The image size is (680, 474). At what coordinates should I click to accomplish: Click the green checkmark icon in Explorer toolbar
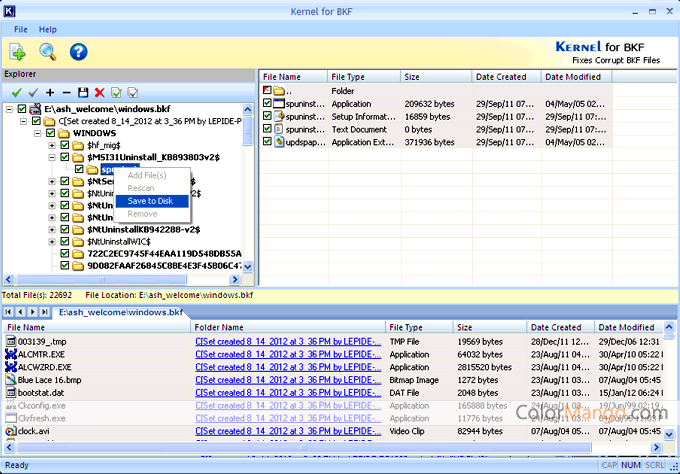tap(15, 92)
